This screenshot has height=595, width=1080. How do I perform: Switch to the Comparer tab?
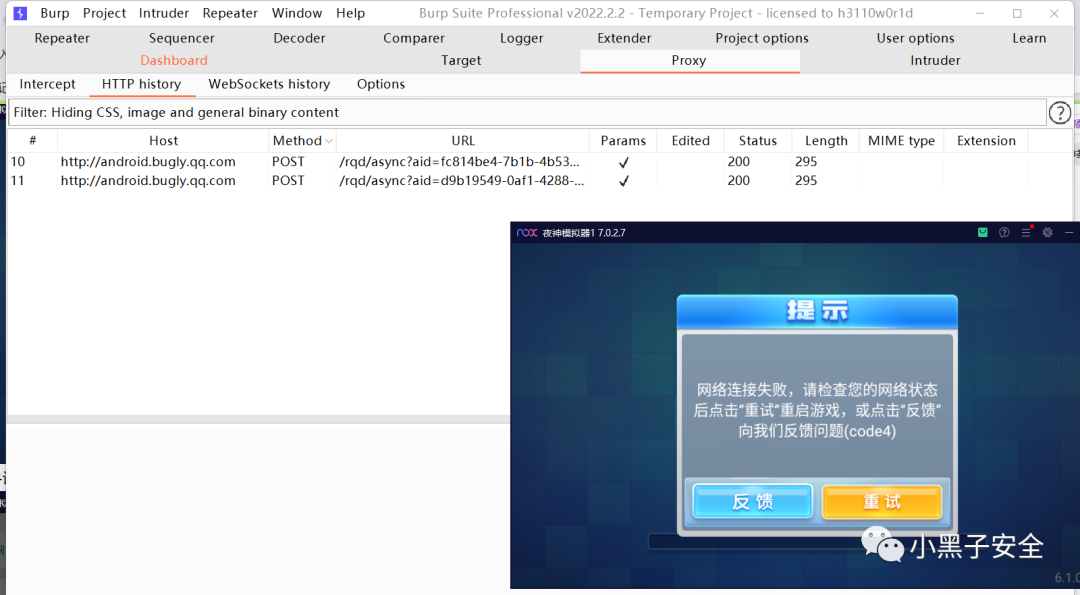pyautogui.click(x=414, y=38)
